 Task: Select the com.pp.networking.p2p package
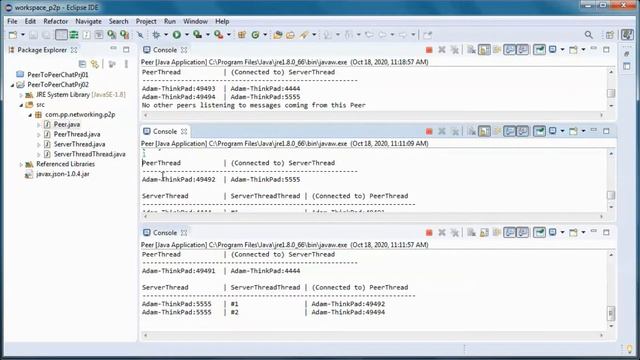coord(80,115)
